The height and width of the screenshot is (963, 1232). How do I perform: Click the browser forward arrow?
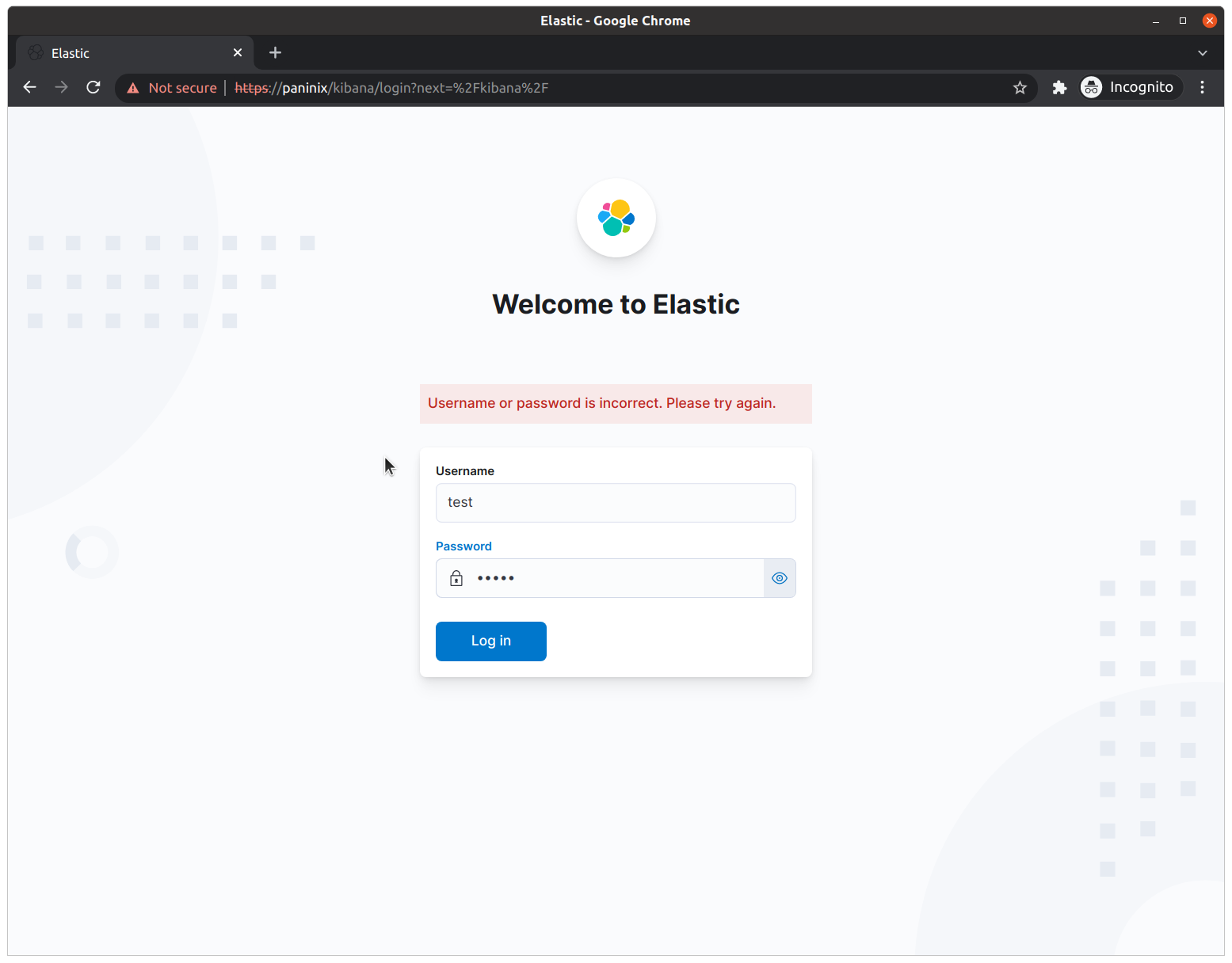(x=62, y=87)
